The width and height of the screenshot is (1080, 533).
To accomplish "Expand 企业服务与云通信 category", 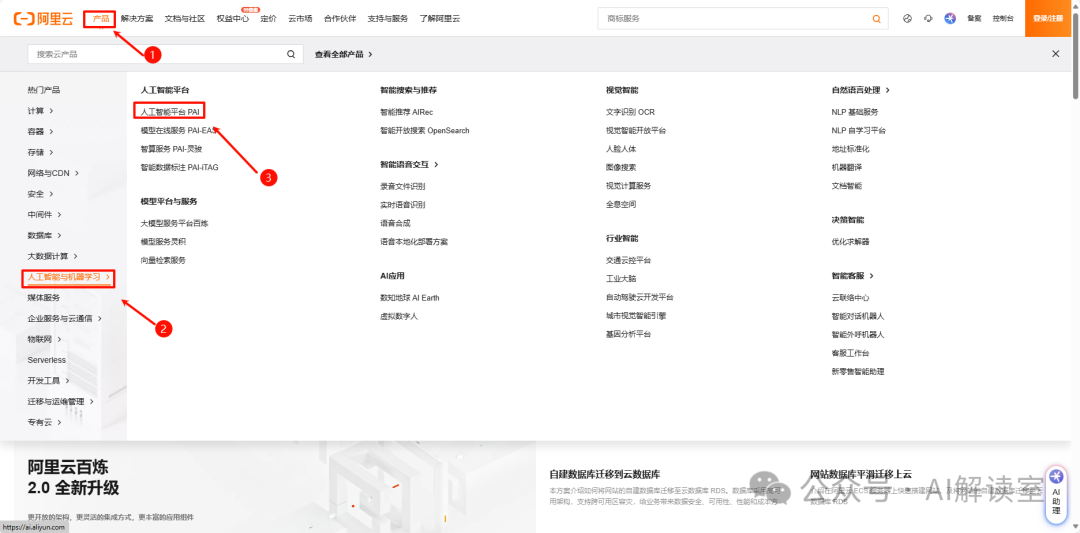I will click(65, 318).
